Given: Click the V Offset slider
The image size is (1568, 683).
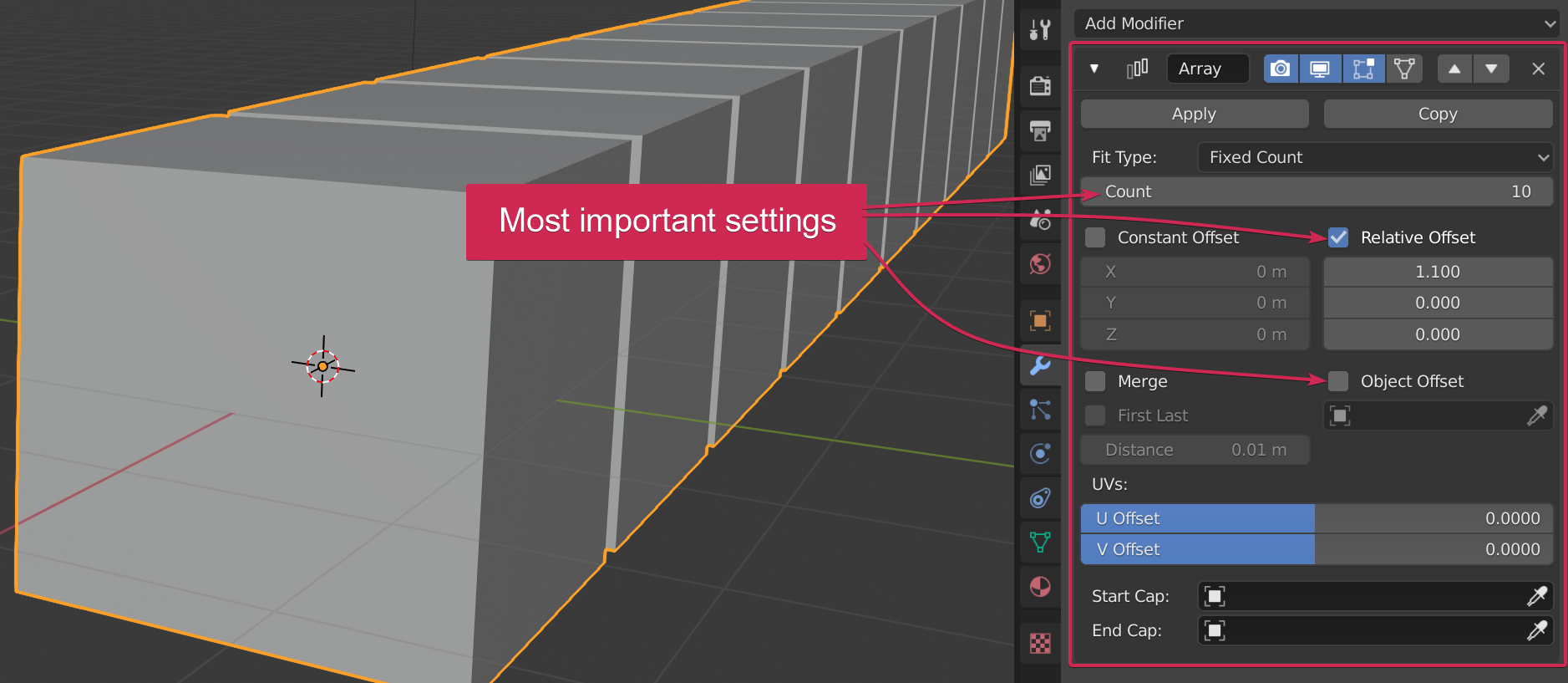Looking at the screenshot, I should (1317, 549).
